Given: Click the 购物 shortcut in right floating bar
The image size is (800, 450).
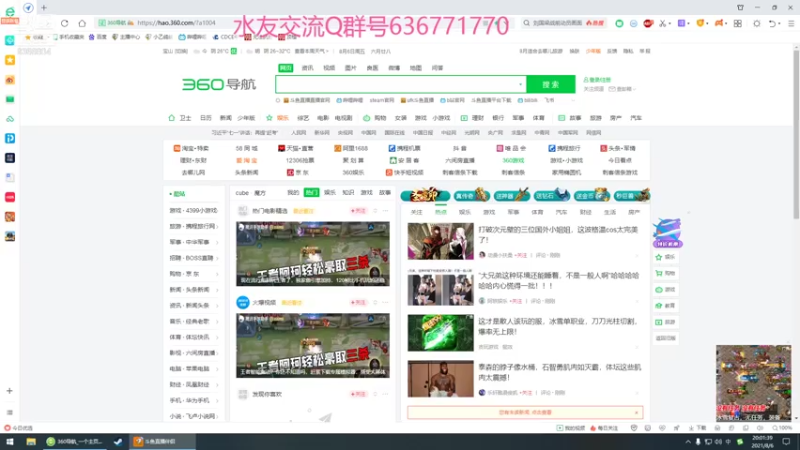Looking at the screenshot, I should pos(665,273).
